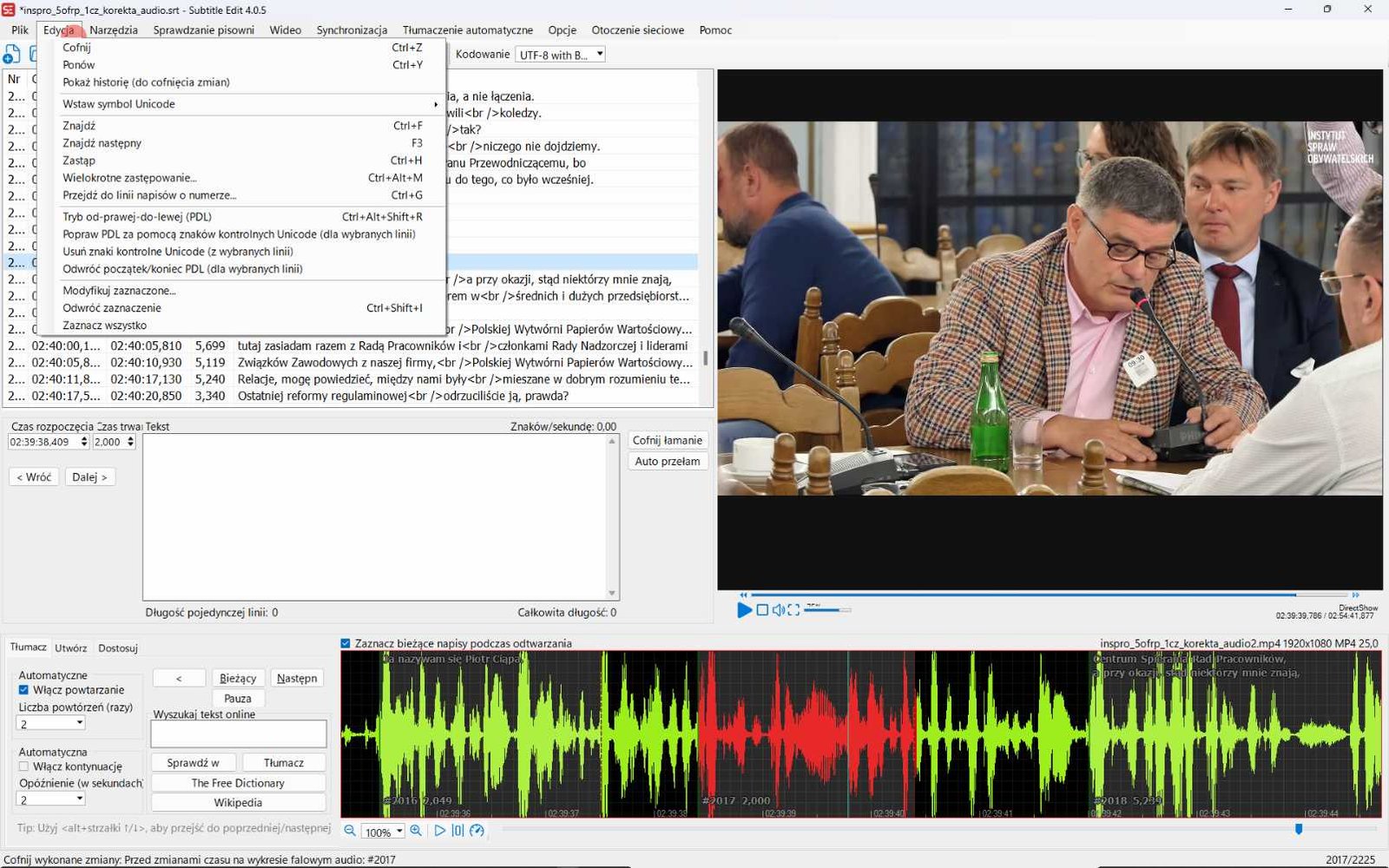Open 'Liczba powtórzeń' dropdown
This screenshot has width=1389, height=868.
pos(51,723)
